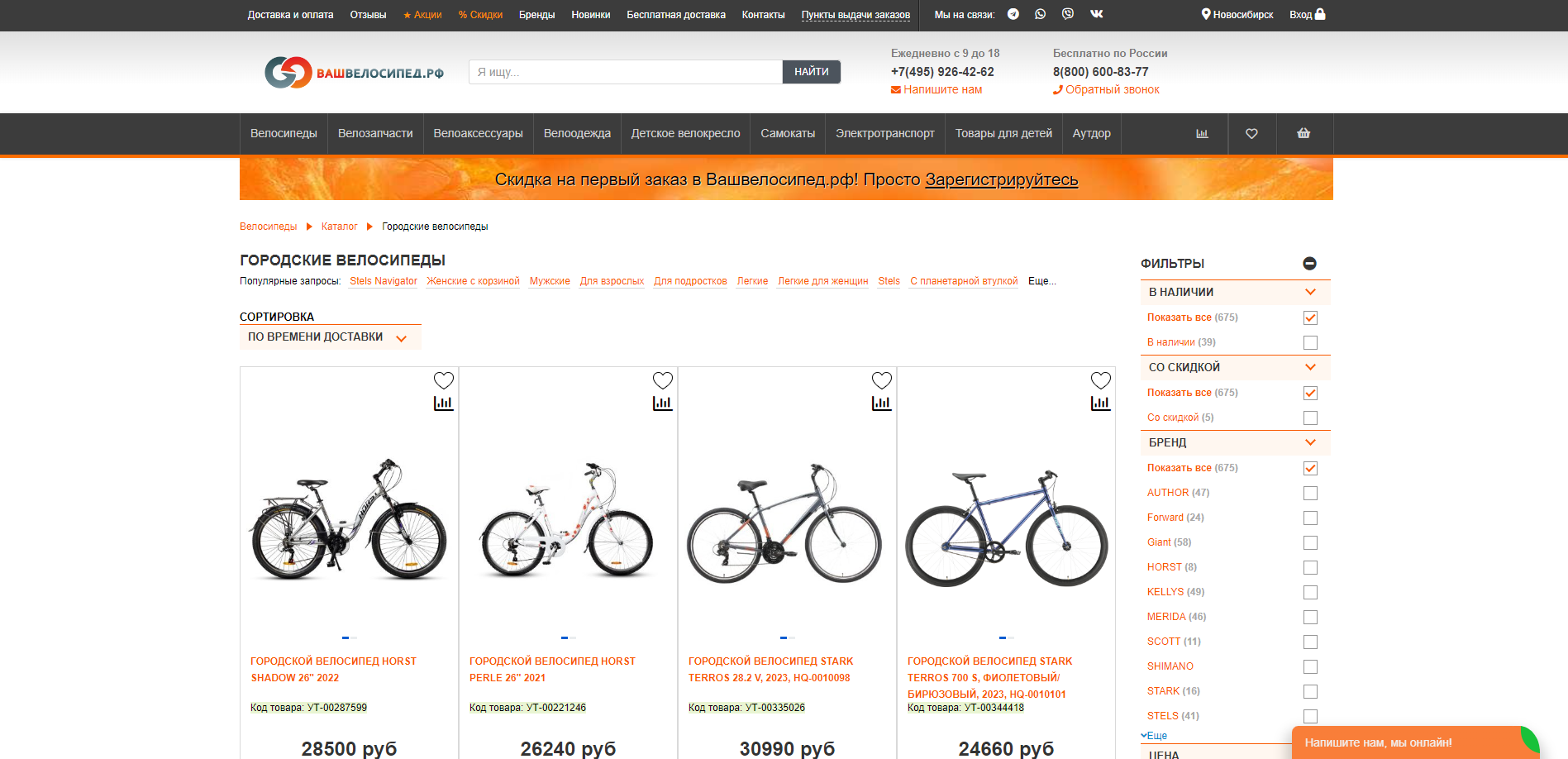
Task: Click the Напишите нам email link
Action: 937,89
